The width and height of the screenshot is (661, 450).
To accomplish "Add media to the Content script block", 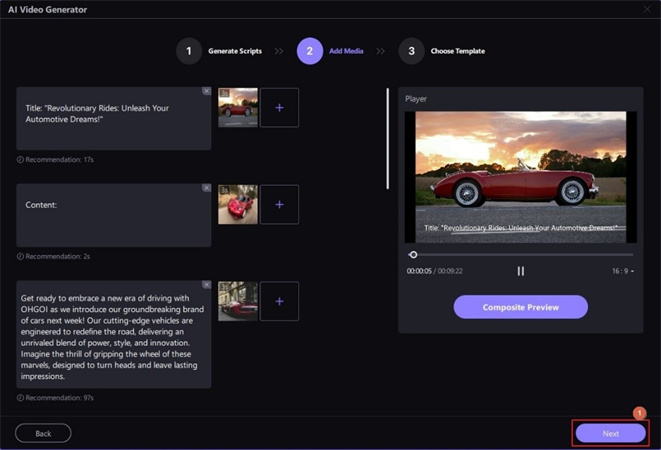I will pyautogui.click(x=279, y=204).
